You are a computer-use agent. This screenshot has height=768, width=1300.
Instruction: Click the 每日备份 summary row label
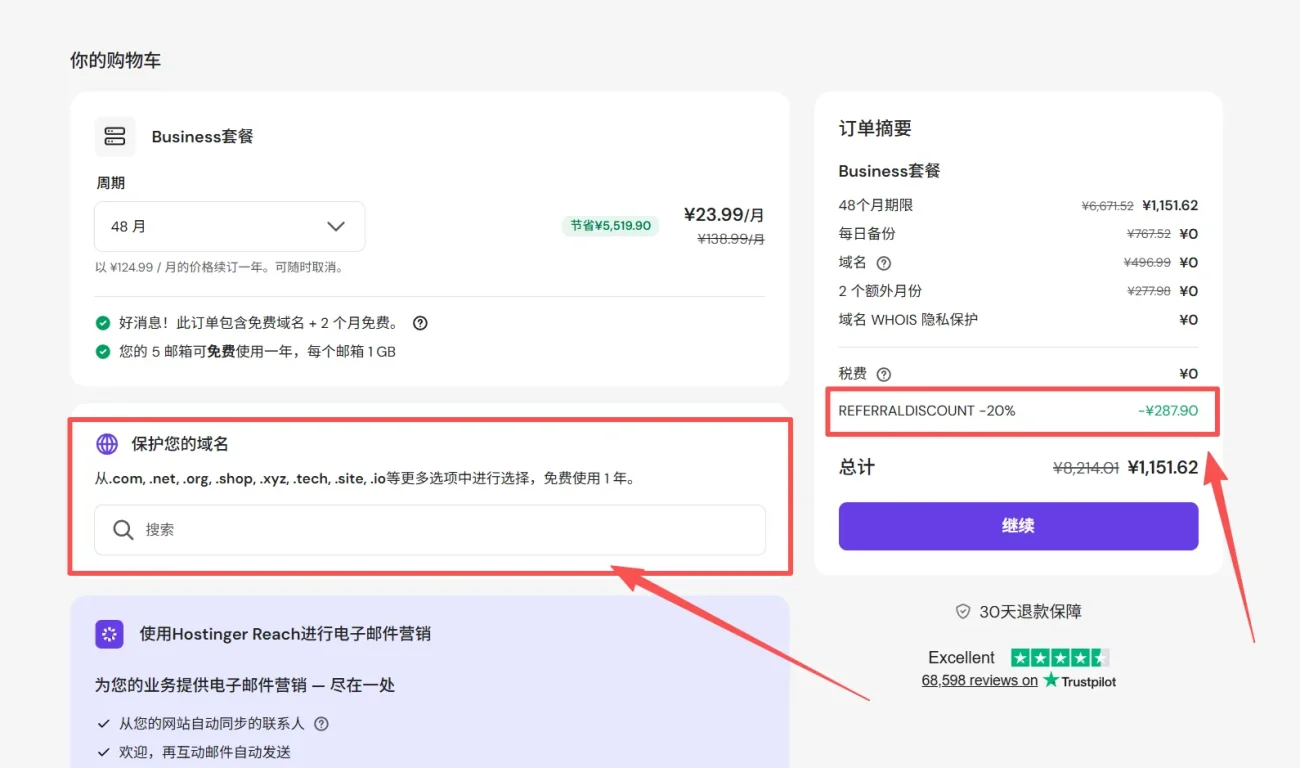click(867, 234)
